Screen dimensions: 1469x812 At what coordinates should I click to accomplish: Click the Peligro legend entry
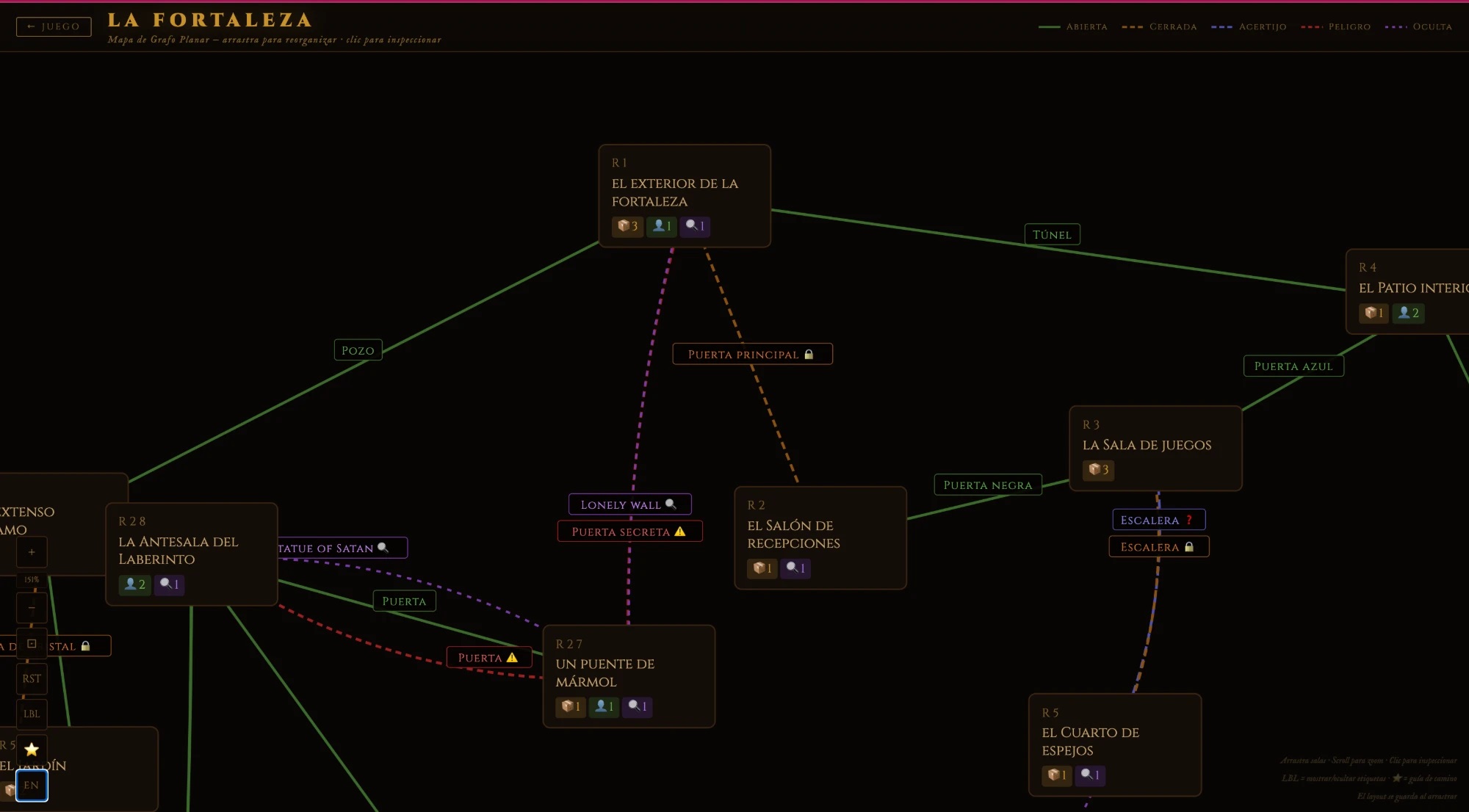pyautogui.click(x=1335, y=26)
